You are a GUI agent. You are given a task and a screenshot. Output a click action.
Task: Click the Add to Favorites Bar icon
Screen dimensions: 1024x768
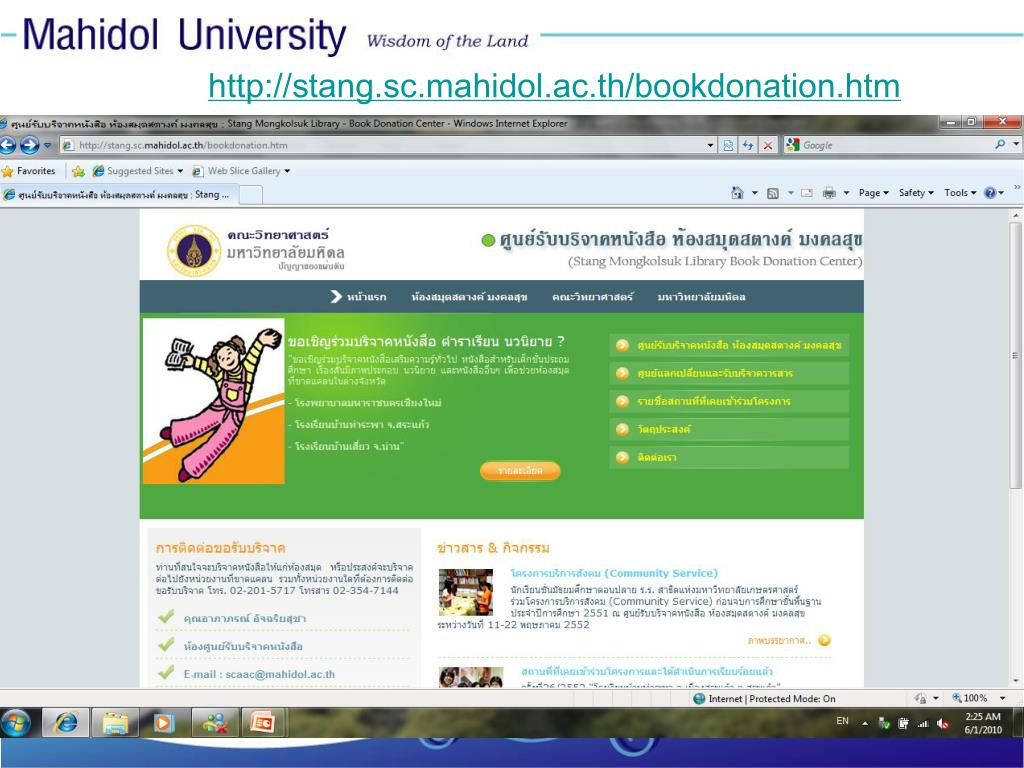click(78, 171)
